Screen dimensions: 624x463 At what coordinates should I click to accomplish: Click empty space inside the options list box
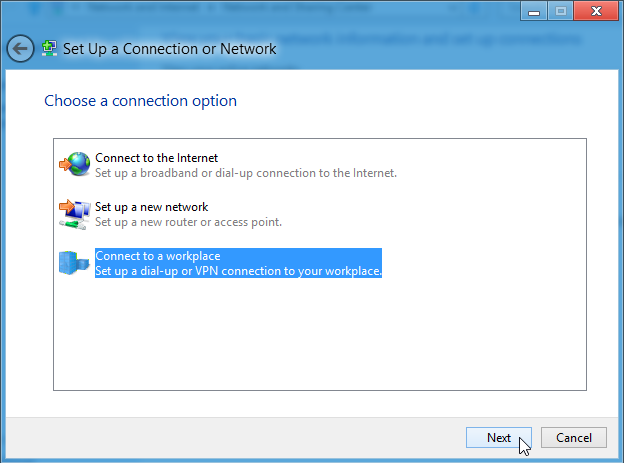click(320, 334)
